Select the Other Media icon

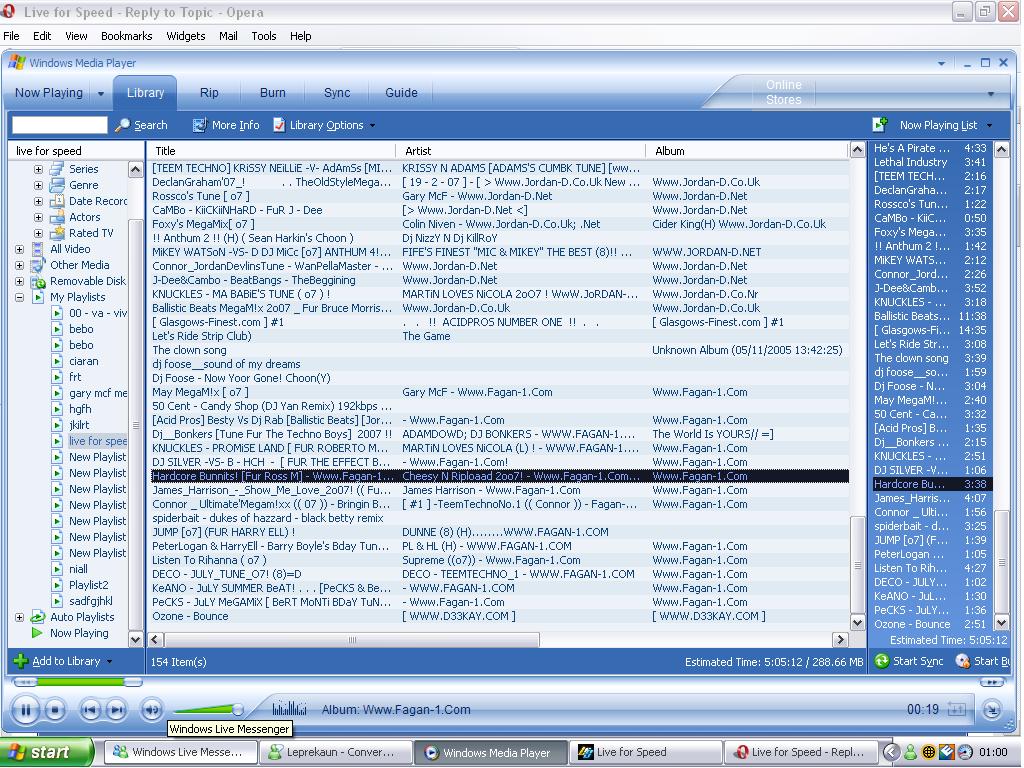tap(38, 265)
